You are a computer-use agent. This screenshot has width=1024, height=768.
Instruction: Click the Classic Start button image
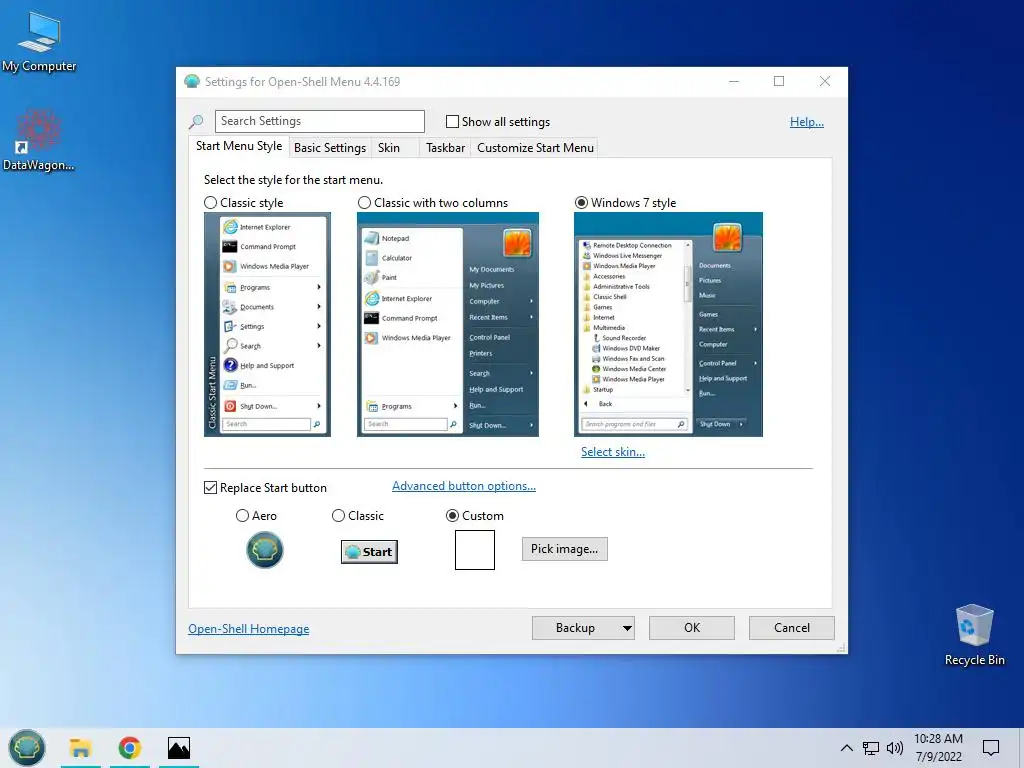coord(369,552)
